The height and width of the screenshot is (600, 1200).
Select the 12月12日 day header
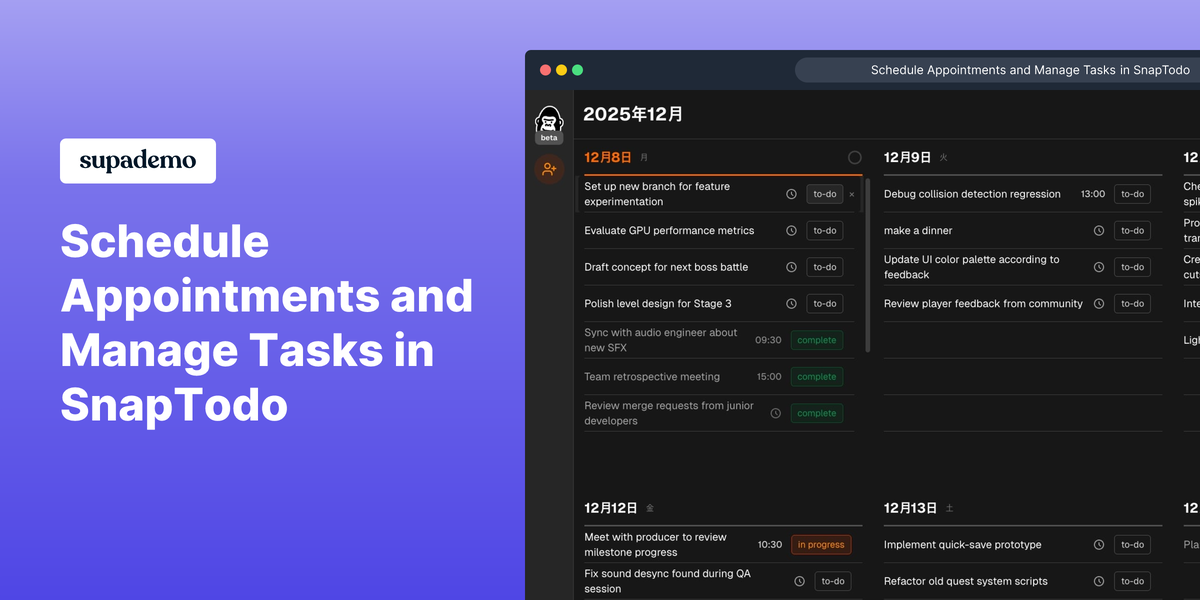coord(611,508)
